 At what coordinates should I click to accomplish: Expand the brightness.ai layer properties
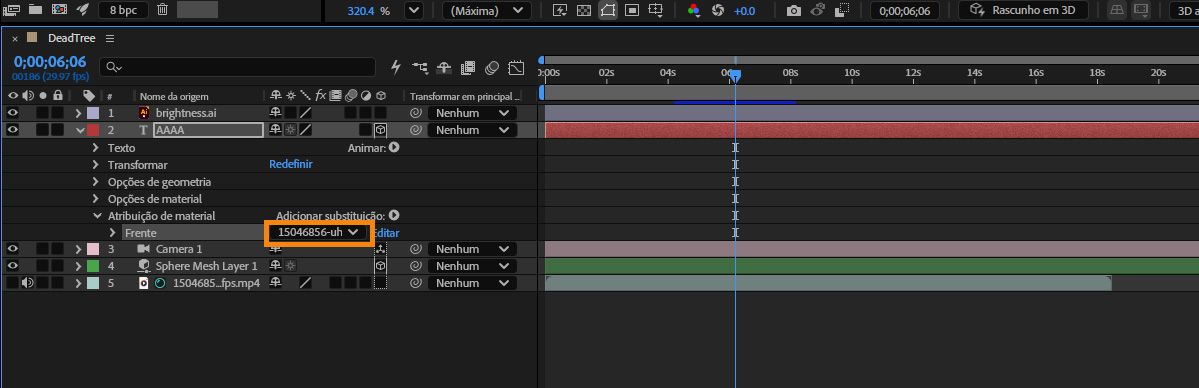tap(78, 113)
